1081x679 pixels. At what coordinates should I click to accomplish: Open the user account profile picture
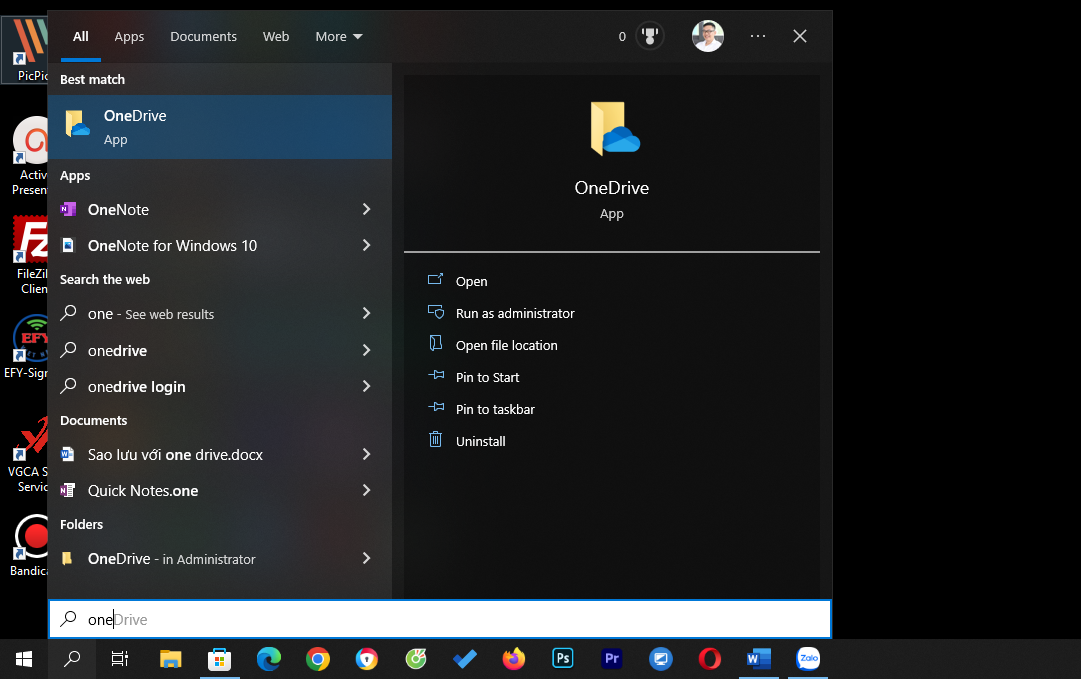coord(707,36)
